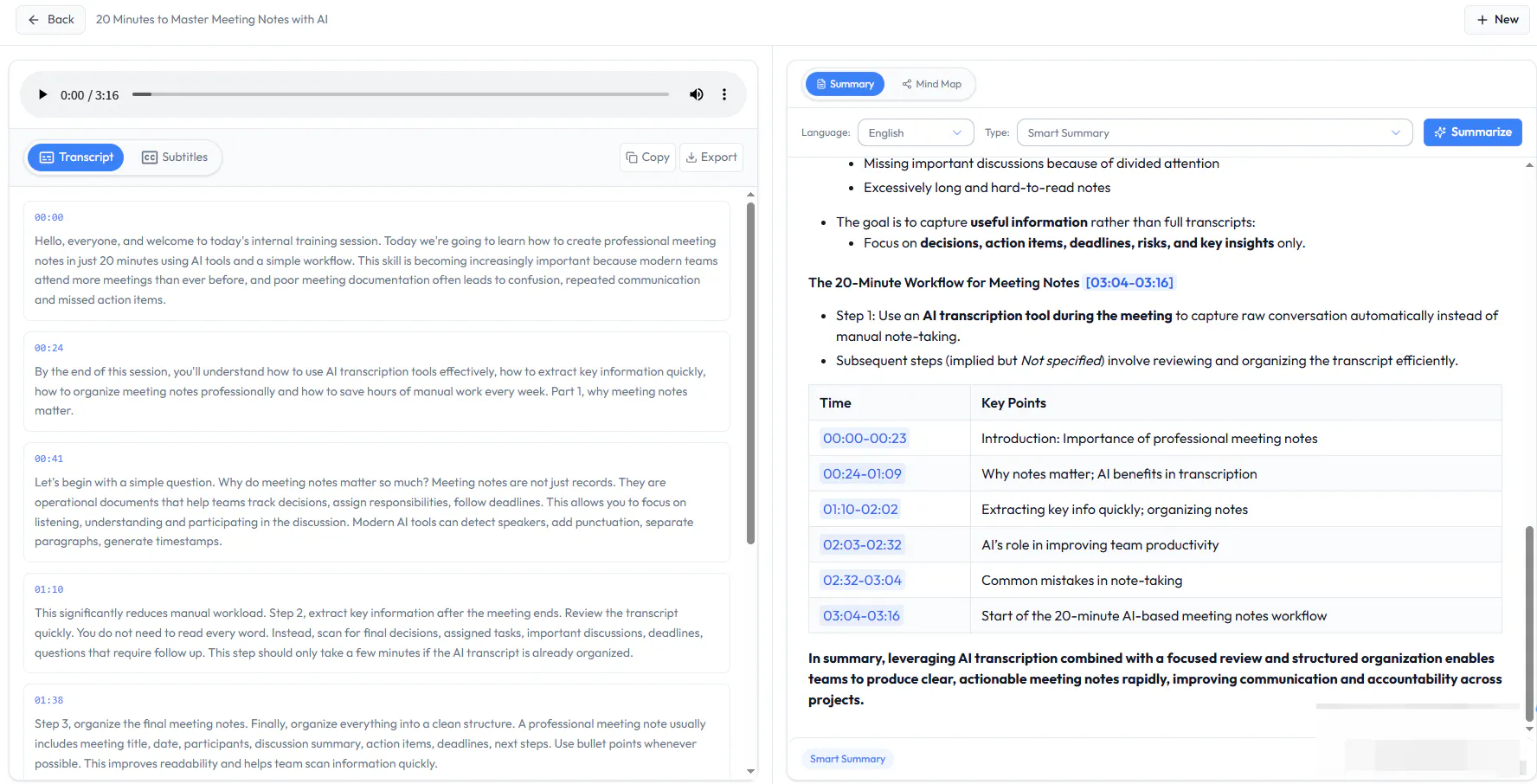Viewport: 1537px width, 784px height.
Task: Export the transcript
Action: pyautogui.click(x=711, y=157)
